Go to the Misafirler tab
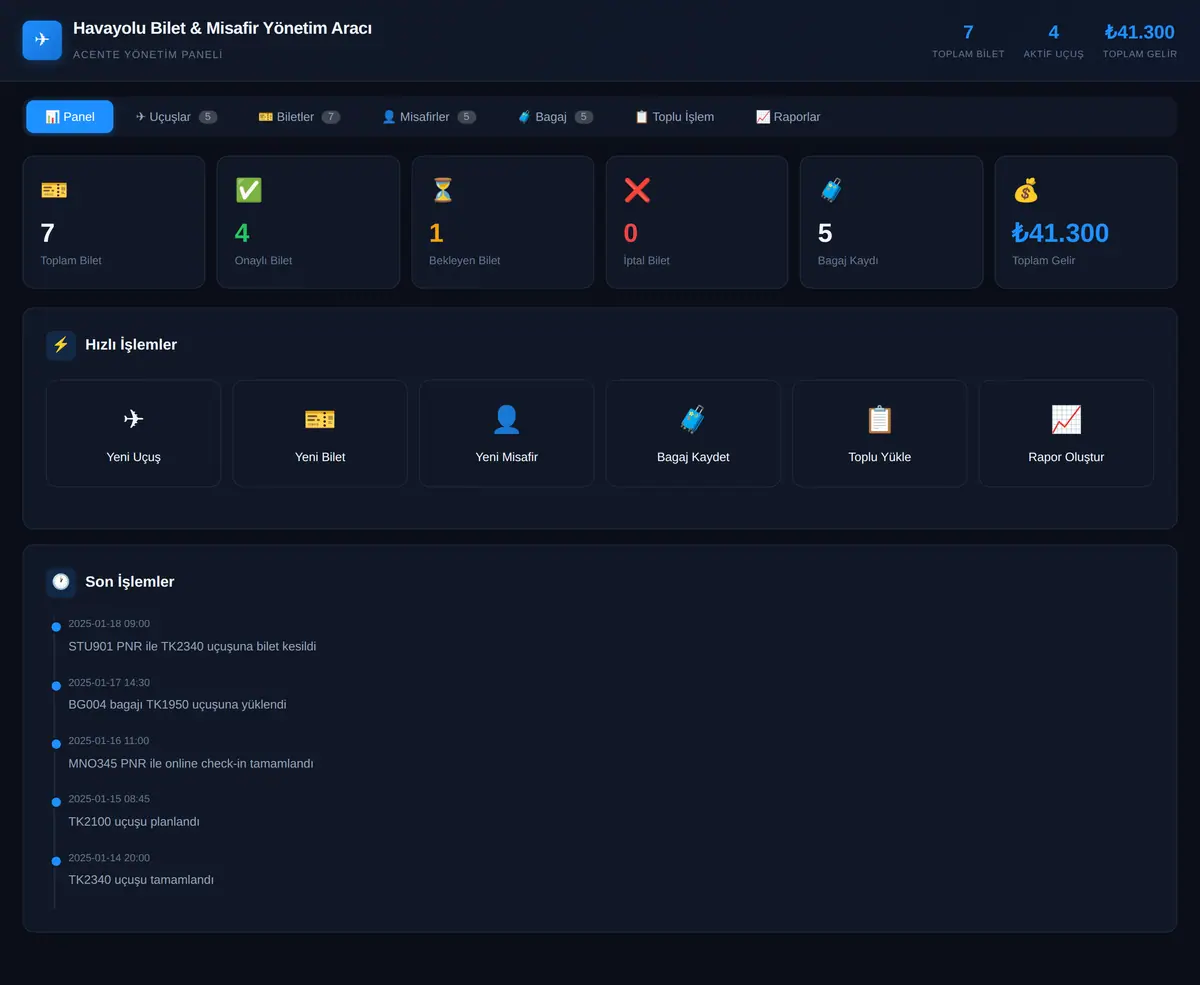The image size is (1200, 985). pos(429,117)
